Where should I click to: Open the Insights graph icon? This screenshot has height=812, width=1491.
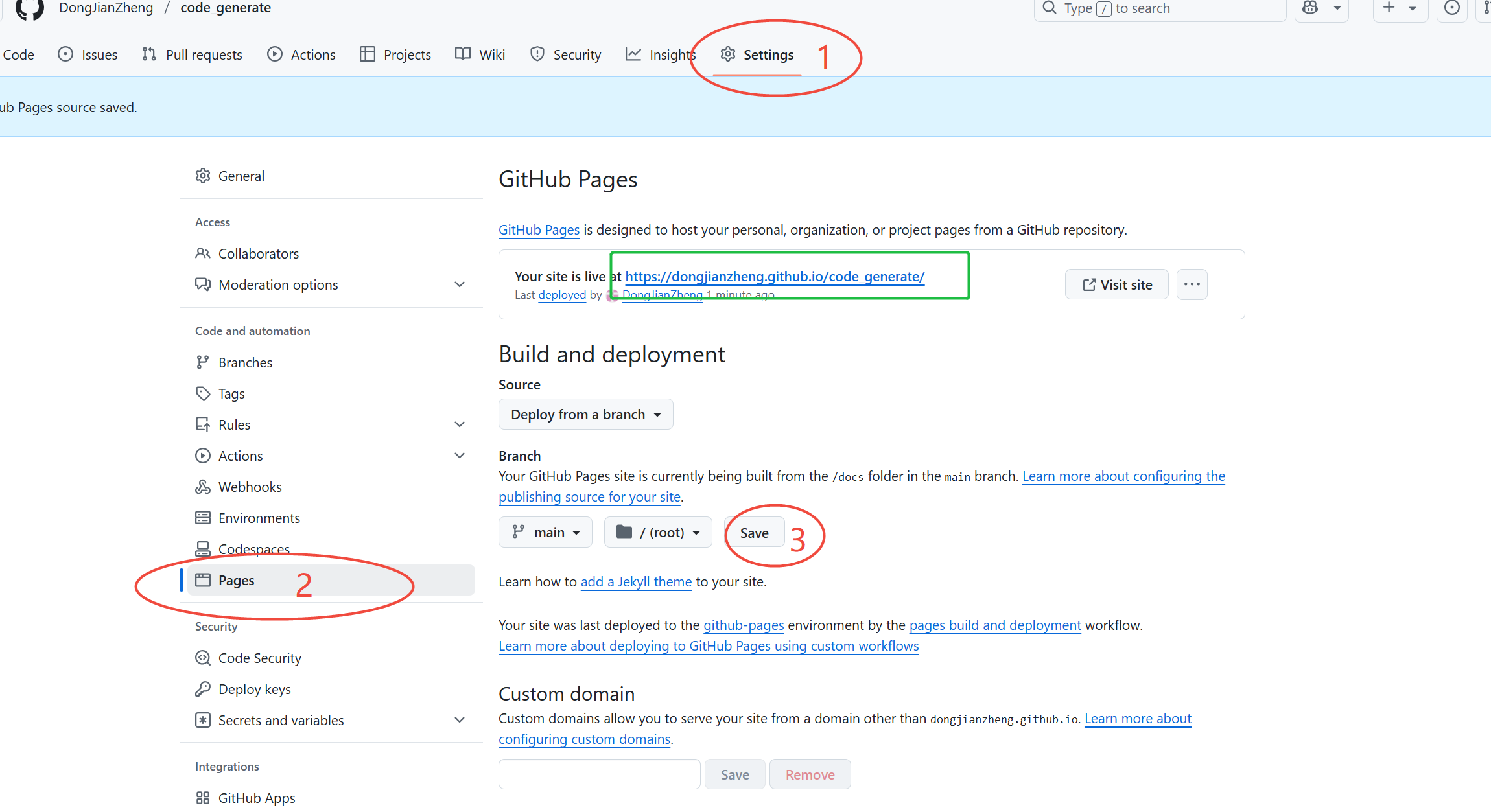tap(633, 54)
